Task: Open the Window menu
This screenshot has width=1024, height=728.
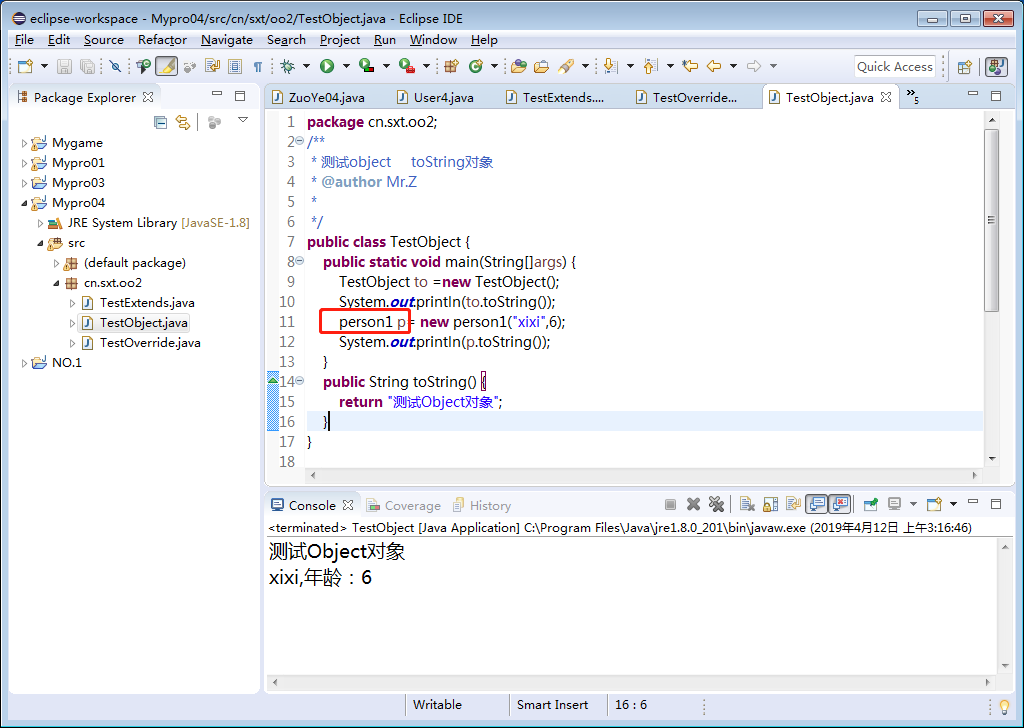Action: coord(433,40)
